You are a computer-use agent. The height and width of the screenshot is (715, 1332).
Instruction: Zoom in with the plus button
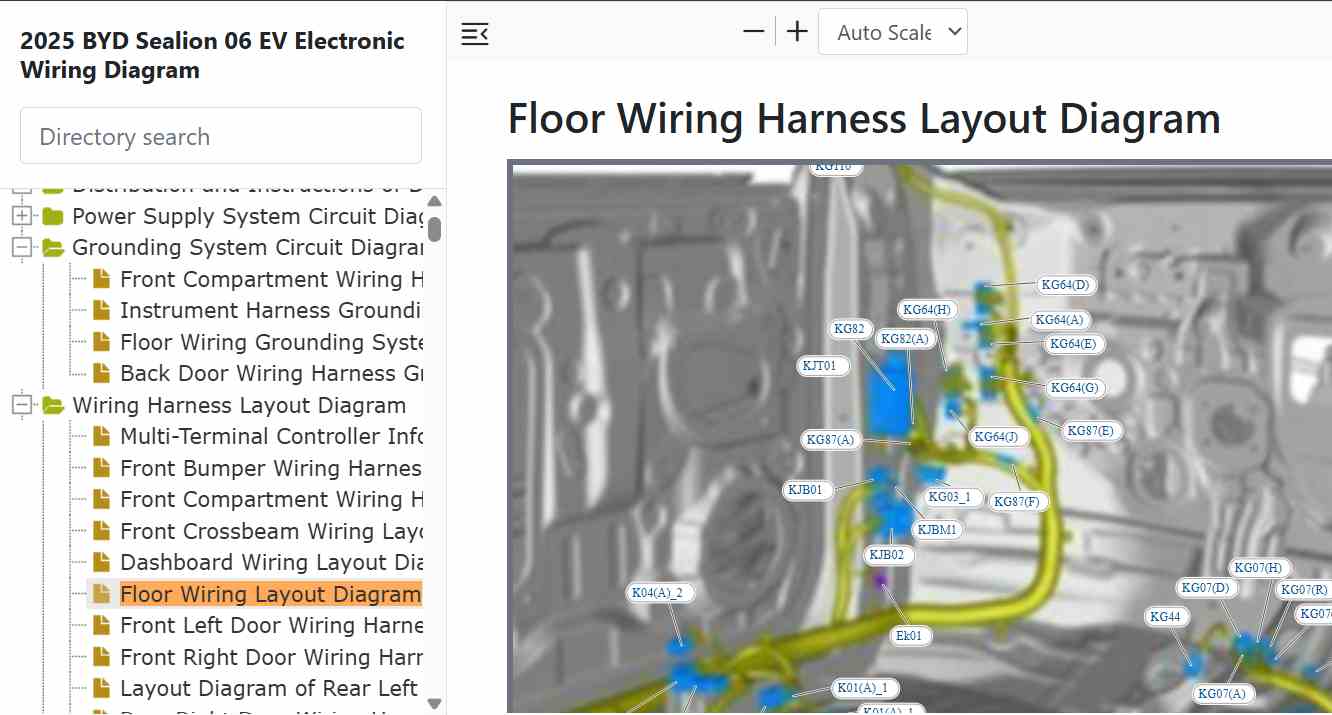797,32
